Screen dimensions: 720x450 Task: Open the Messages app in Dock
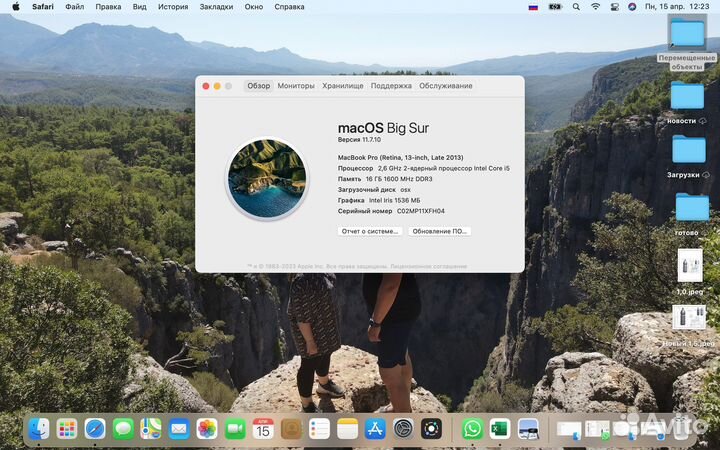pos(123,429)
